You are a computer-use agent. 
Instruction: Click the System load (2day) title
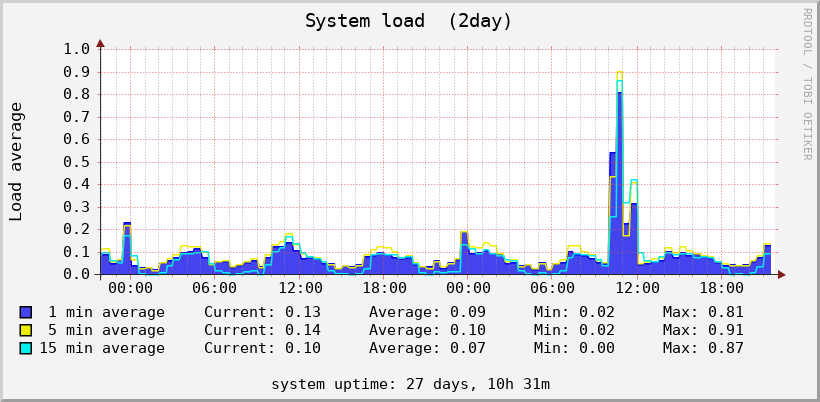(x=408, y=21)
